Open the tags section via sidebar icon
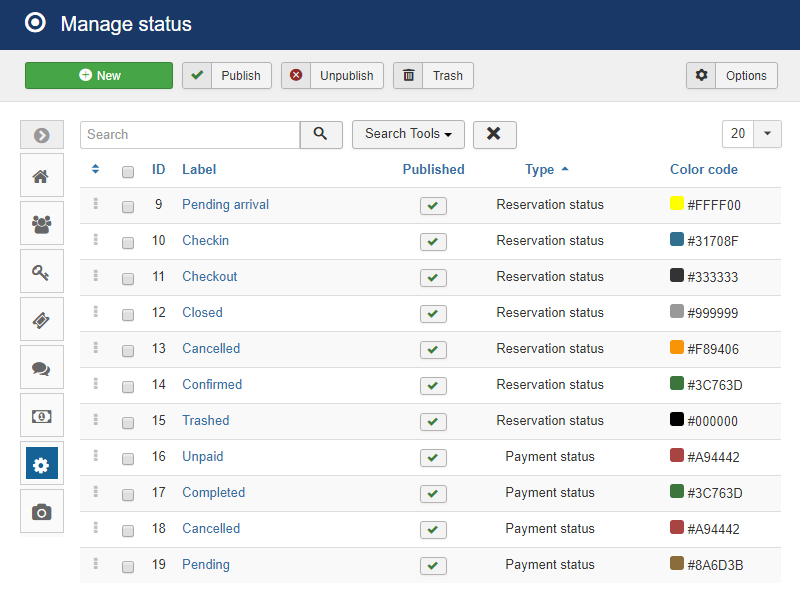 [41, 319]
